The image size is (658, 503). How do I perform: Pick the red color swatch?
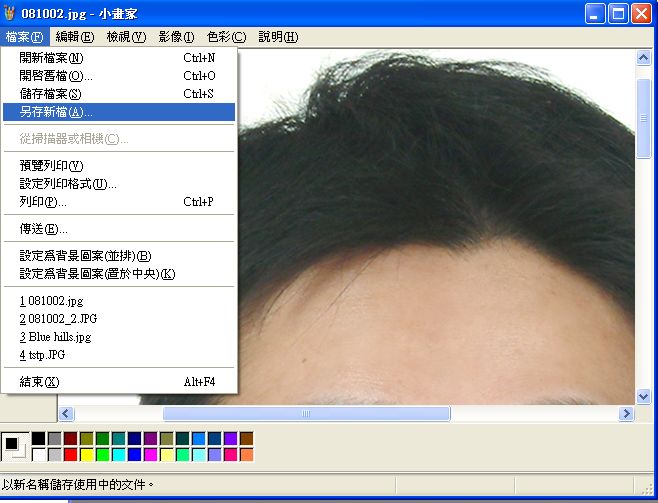tap(70, 455)
